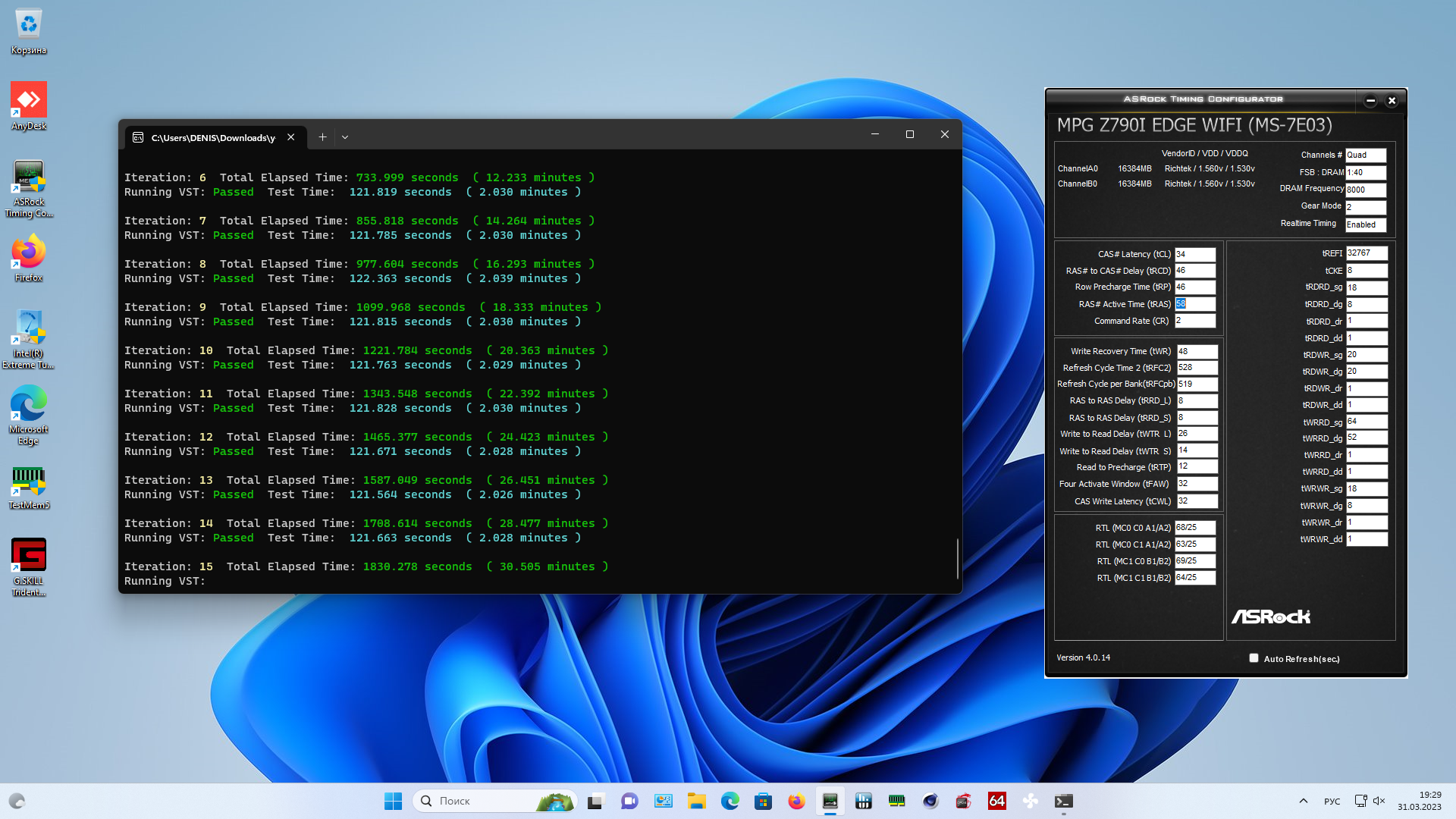1456x819 pixels.
Task: Close the Downloads terminal tab
Action: pos(291,137)
